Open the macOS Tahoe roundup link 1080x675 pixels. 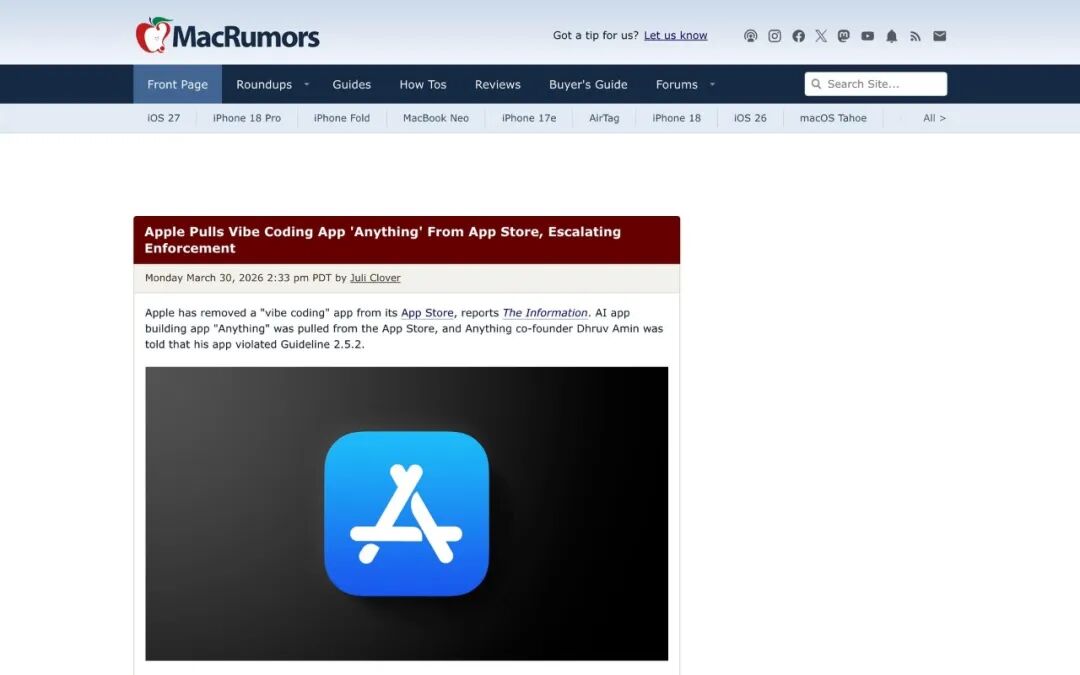tap(833, 118)
